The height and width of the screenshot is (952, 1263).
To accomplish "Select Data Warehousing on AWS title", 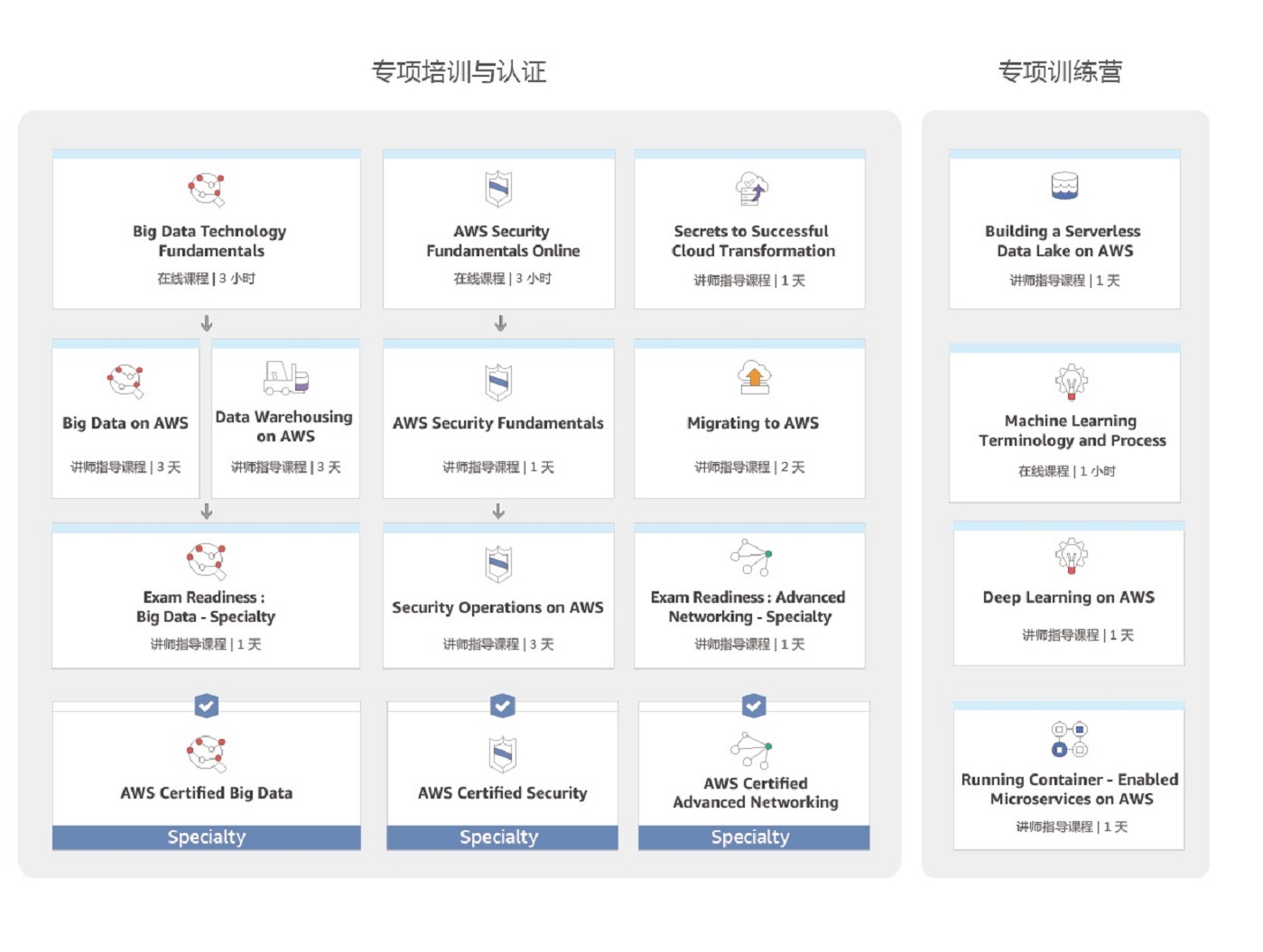I will pos(284,427).
